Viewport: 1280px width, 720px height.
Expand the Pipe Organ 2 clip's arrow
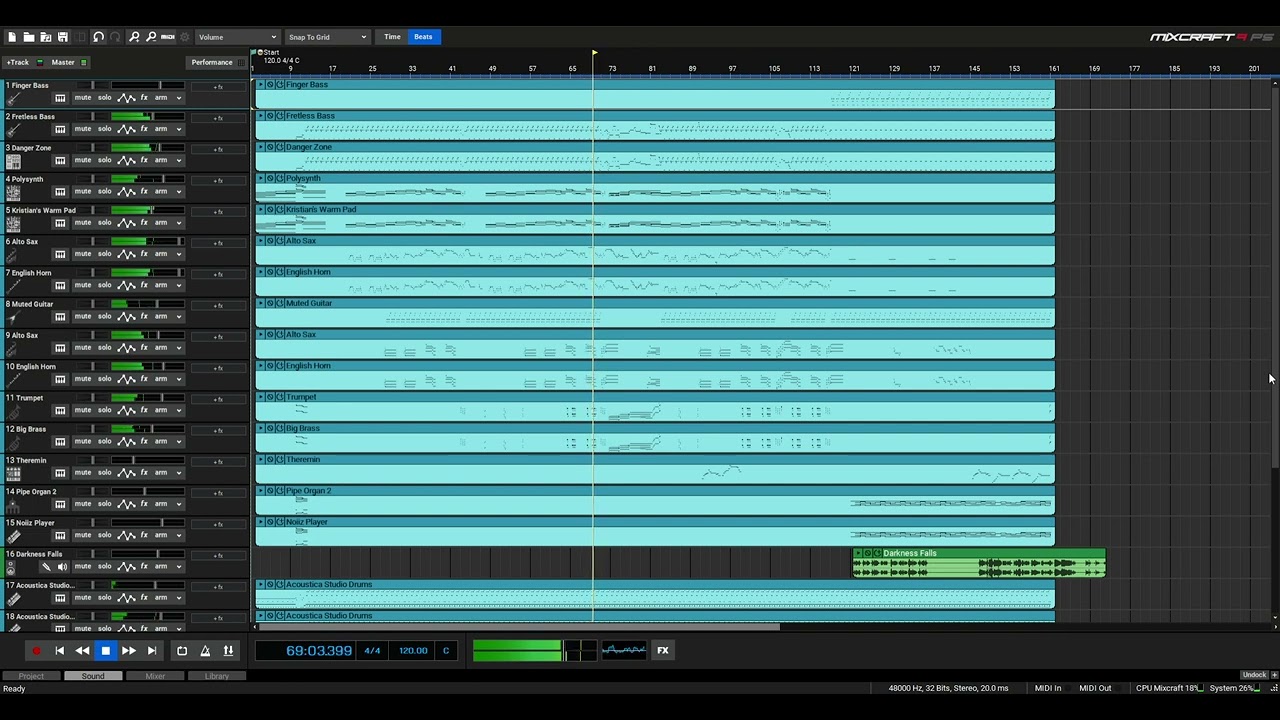tap(261, 490)
